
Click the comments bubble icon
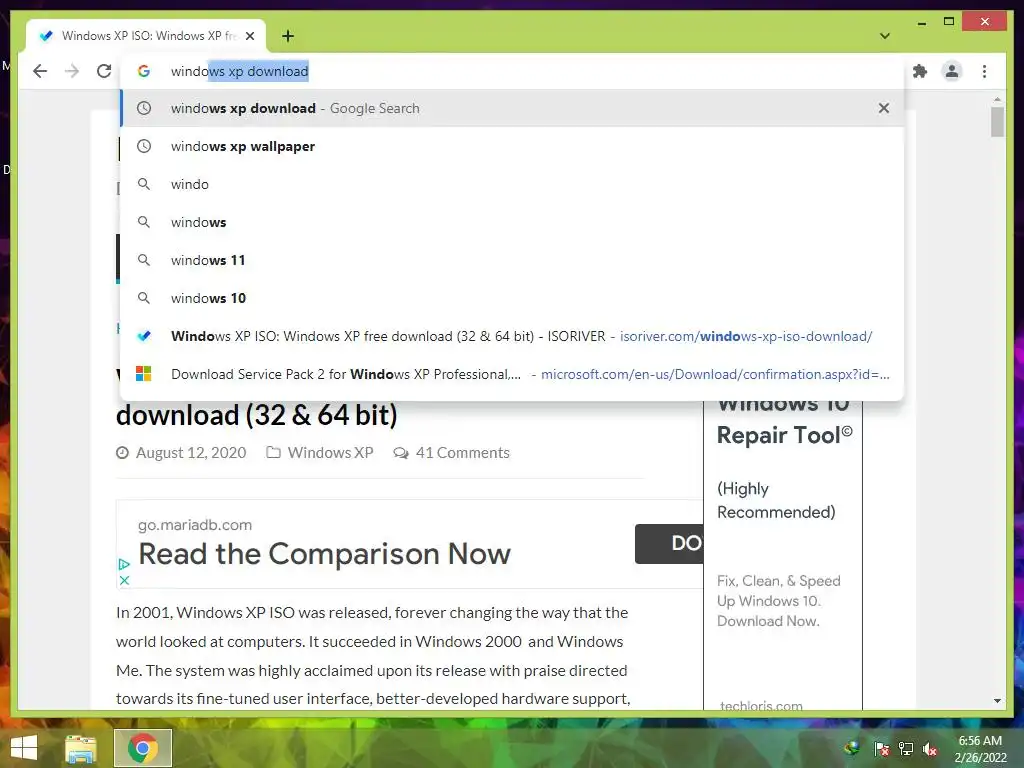[x=401, y=453]
